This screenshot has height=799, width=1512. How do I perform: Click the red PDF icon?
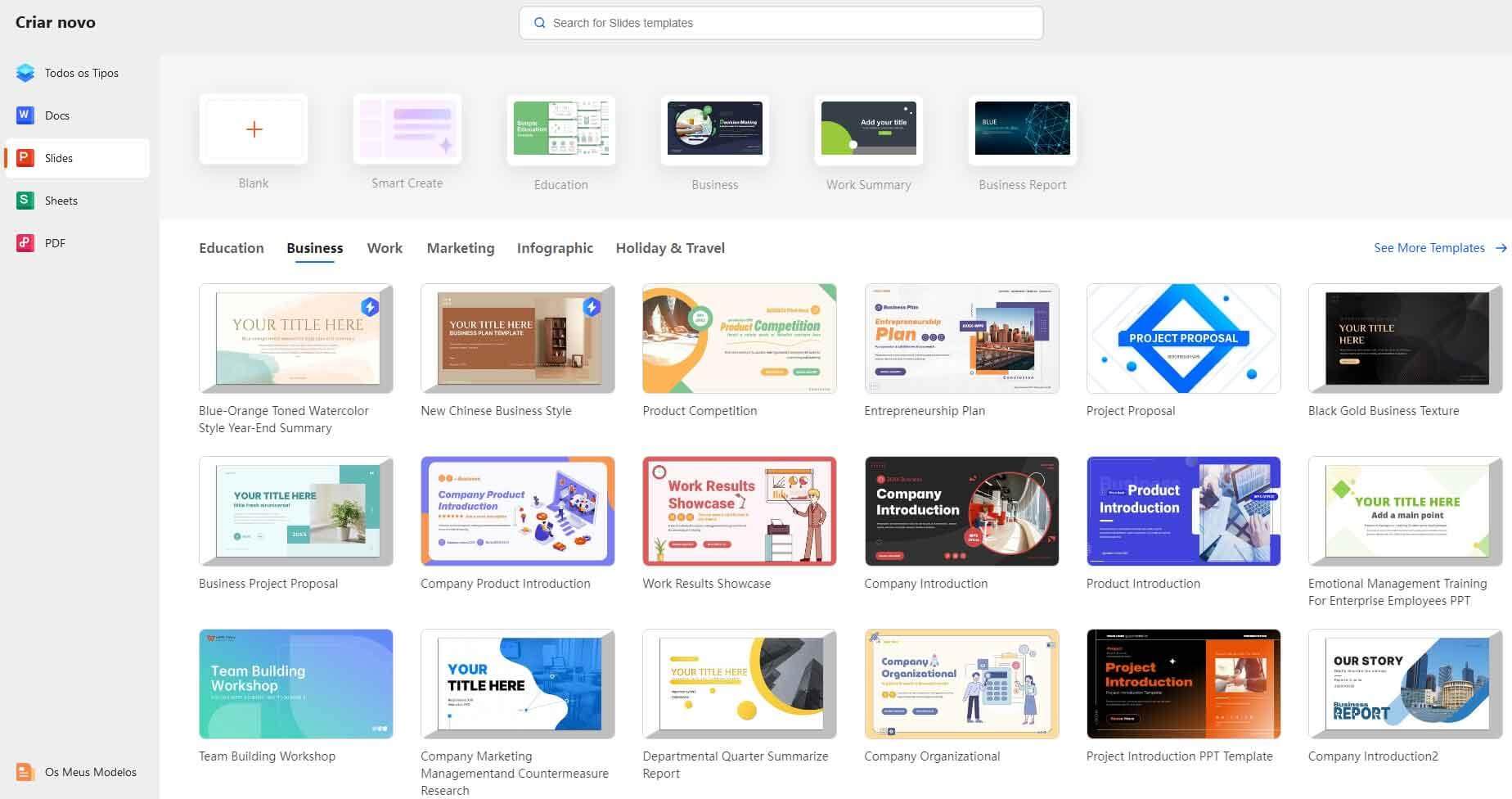pos(25,243)
